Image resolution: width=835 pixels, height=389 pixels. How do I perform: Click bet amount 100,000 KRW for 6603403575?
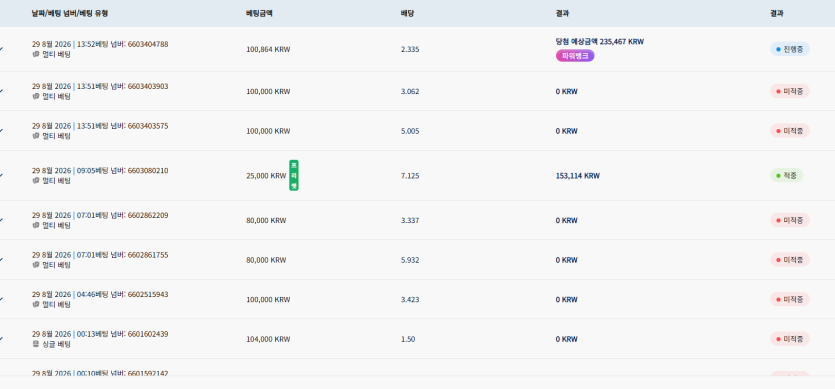[268, 131]
